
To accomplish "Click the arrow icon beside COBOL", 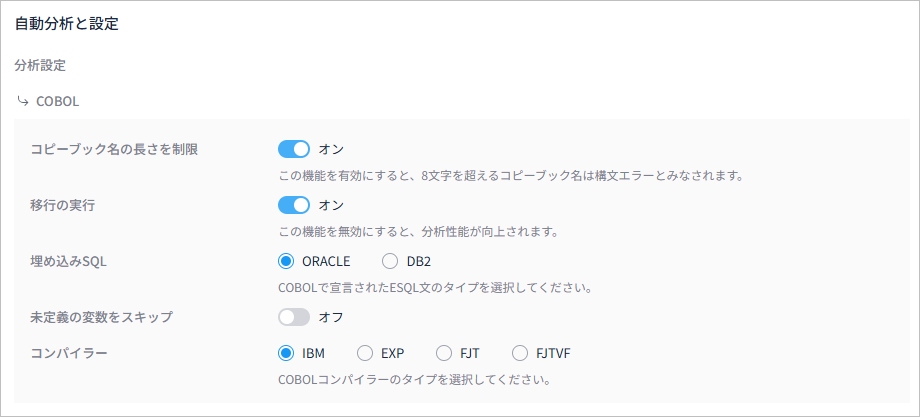I will (23, 101).
